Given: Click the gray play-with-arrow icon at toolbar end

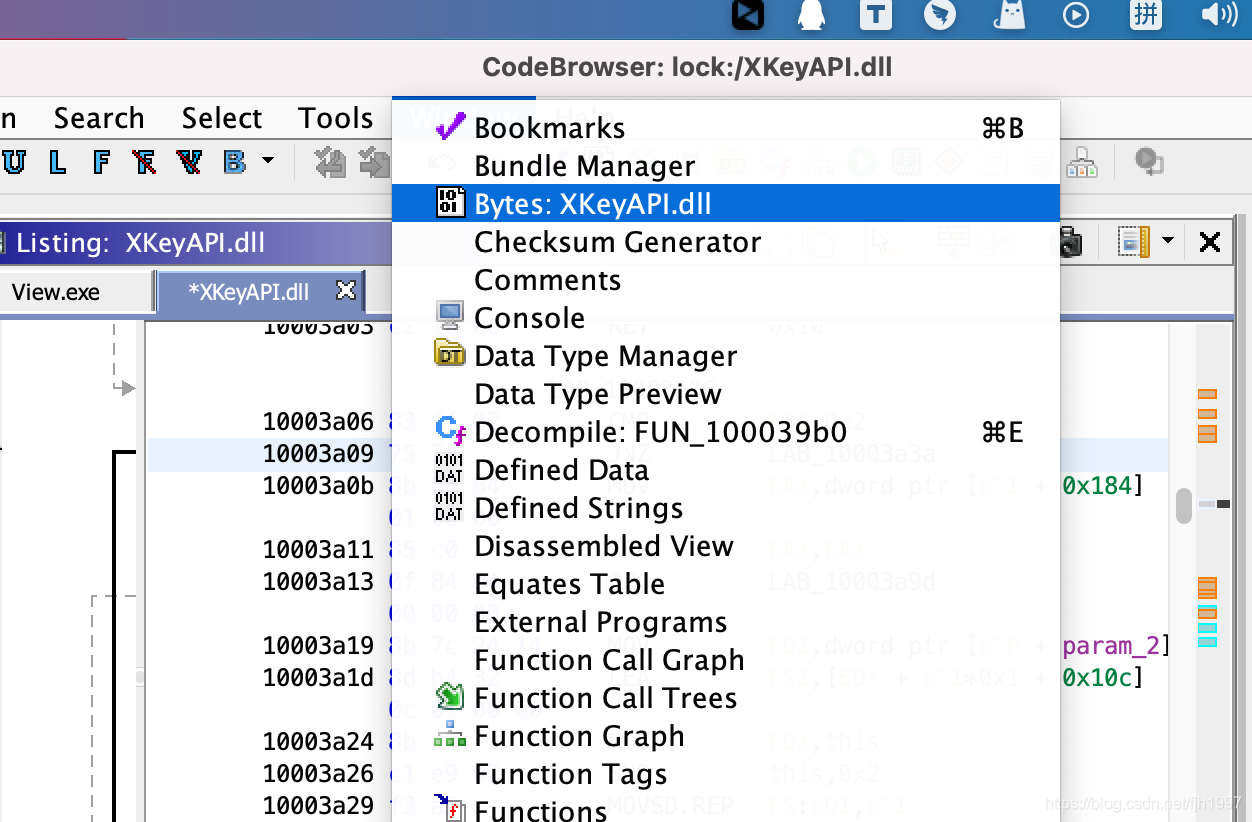Looking at the screenshot, I should [x=1148, y=162].
